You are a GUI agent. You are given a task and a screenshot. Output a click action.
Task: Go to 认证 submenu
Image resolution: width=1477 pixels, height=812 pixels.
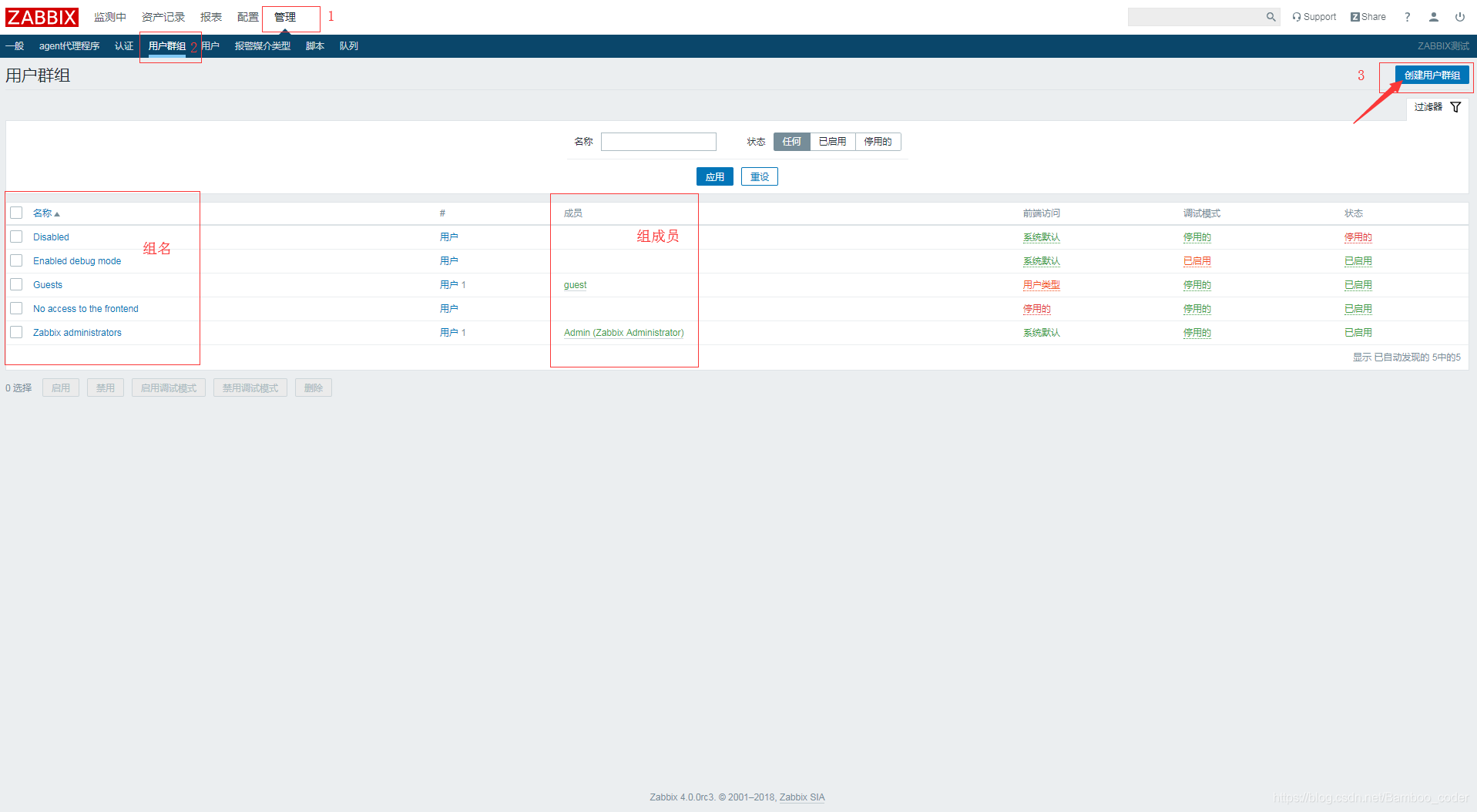tap(124, 46)
